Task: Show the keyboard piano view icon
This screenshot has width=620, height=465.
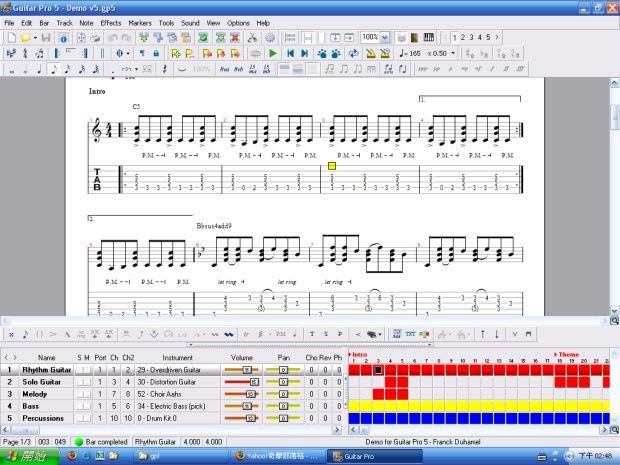Action: [429, 38]
